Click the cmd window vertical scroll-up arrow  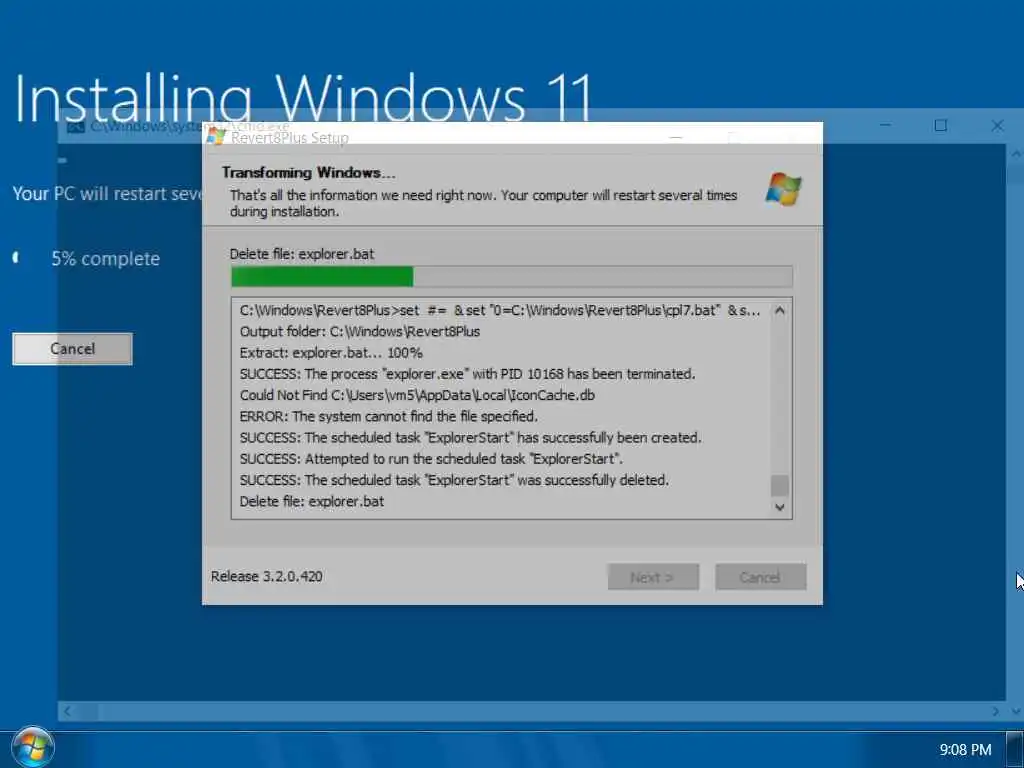click(x=1016, y=154)
